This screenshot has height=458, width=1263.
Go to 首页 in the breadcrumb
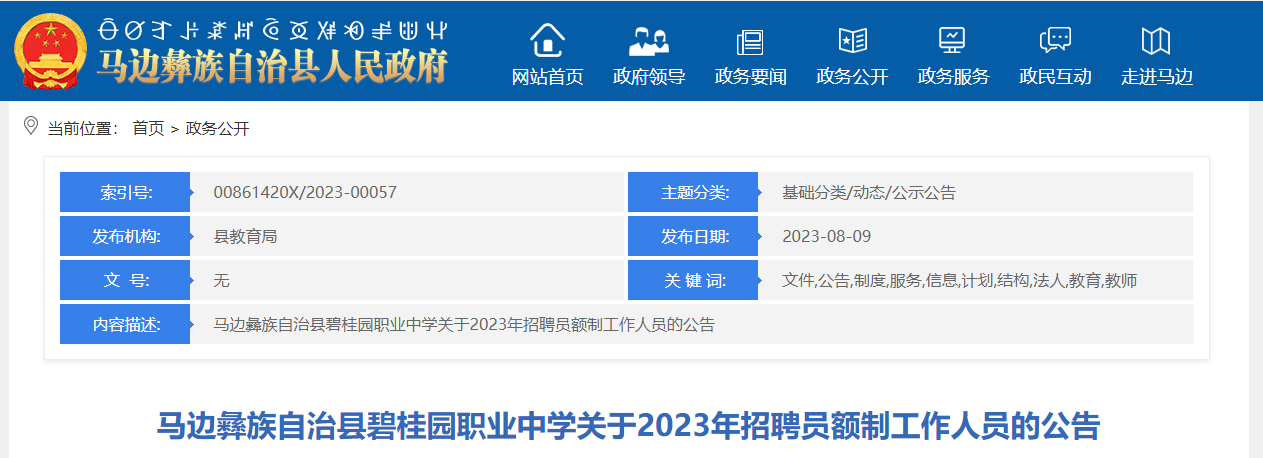point(148,128)
